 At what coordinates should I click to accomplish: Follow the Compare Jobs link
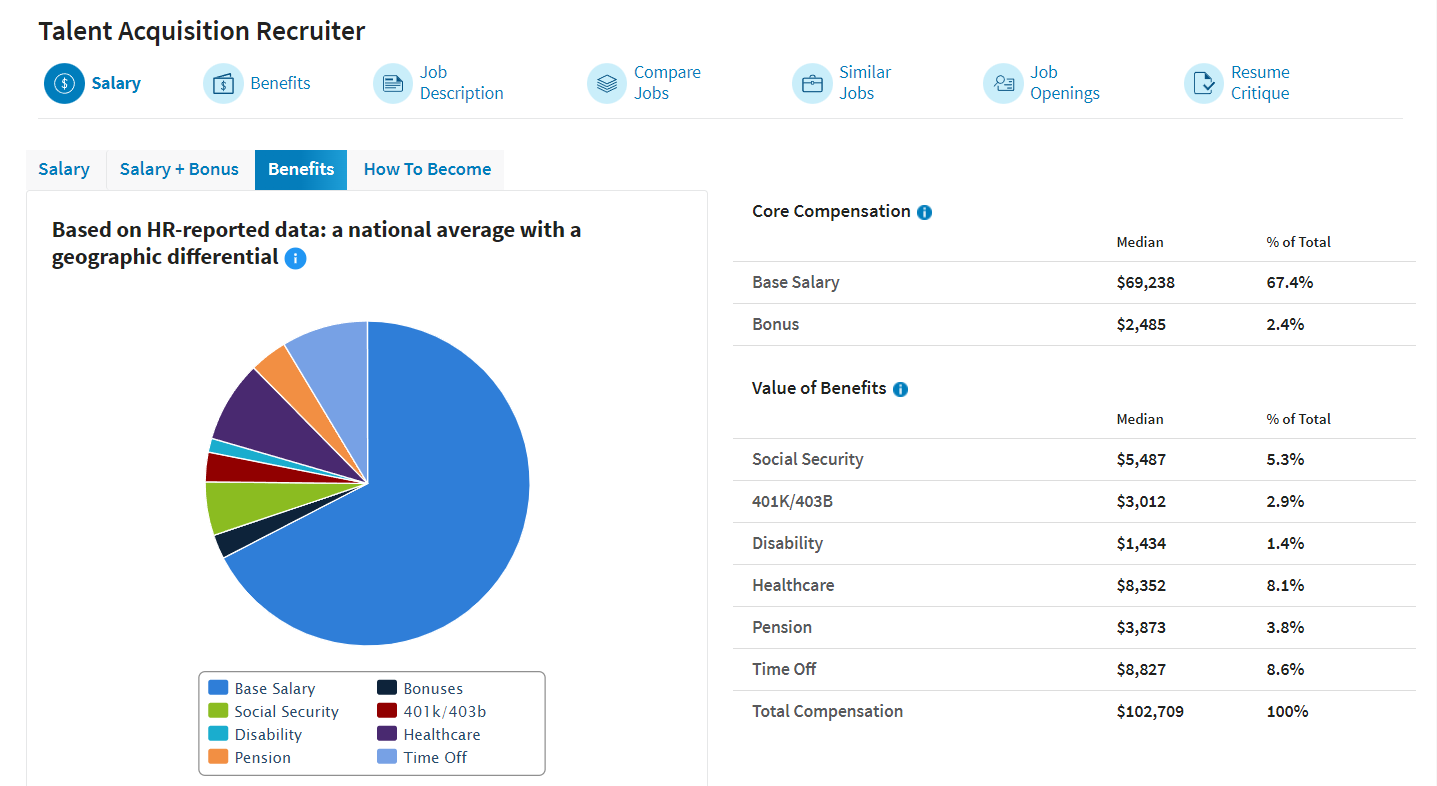(x=665, y=83)
